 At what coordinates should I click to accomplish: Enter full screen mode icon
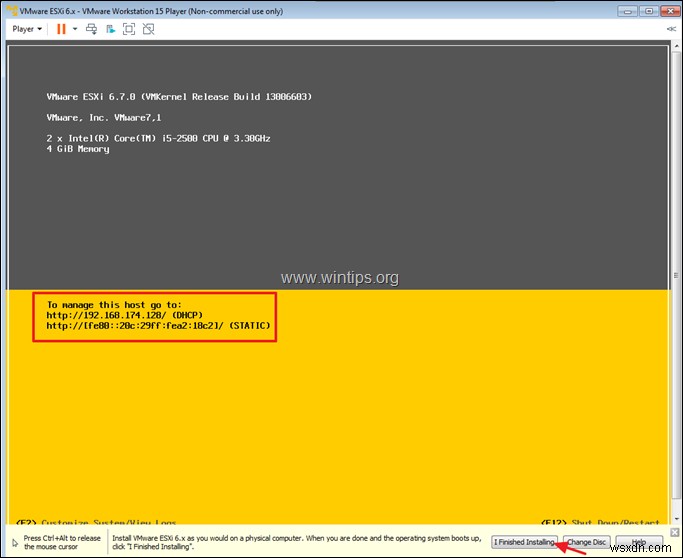pyautogui.click(x=129, y=29)
